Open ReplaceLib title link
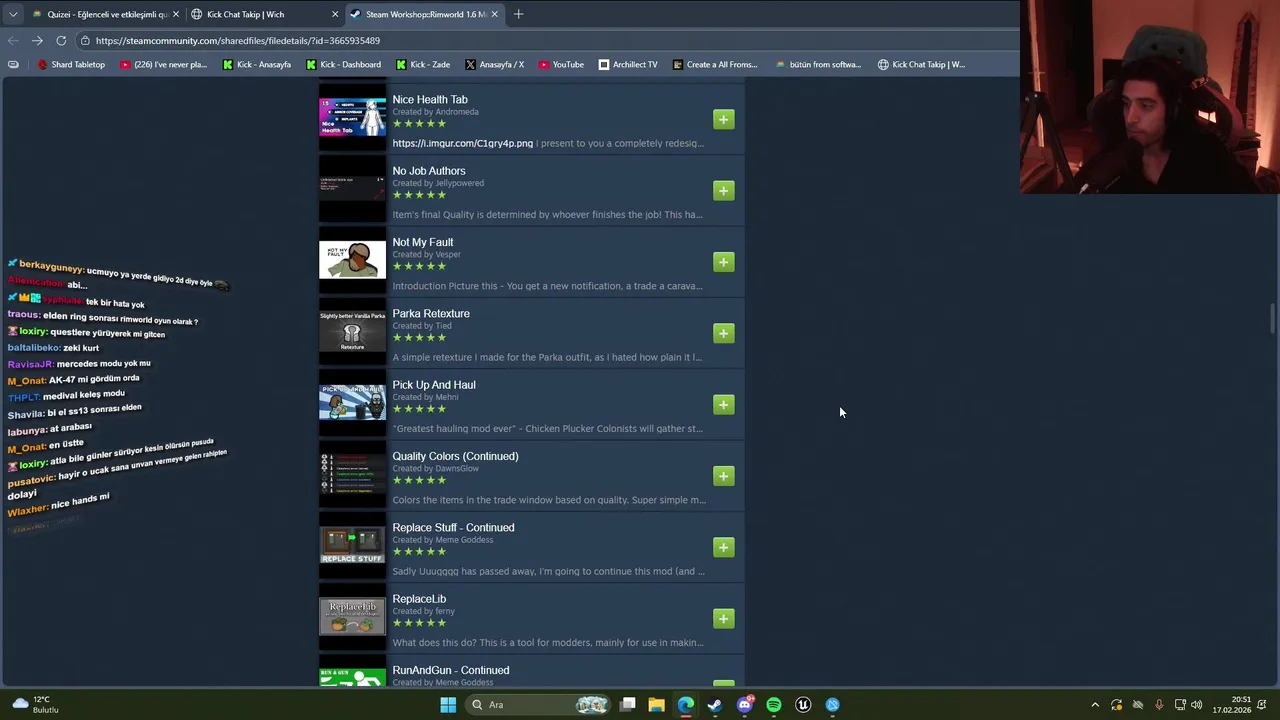 (x=419, y=599)
